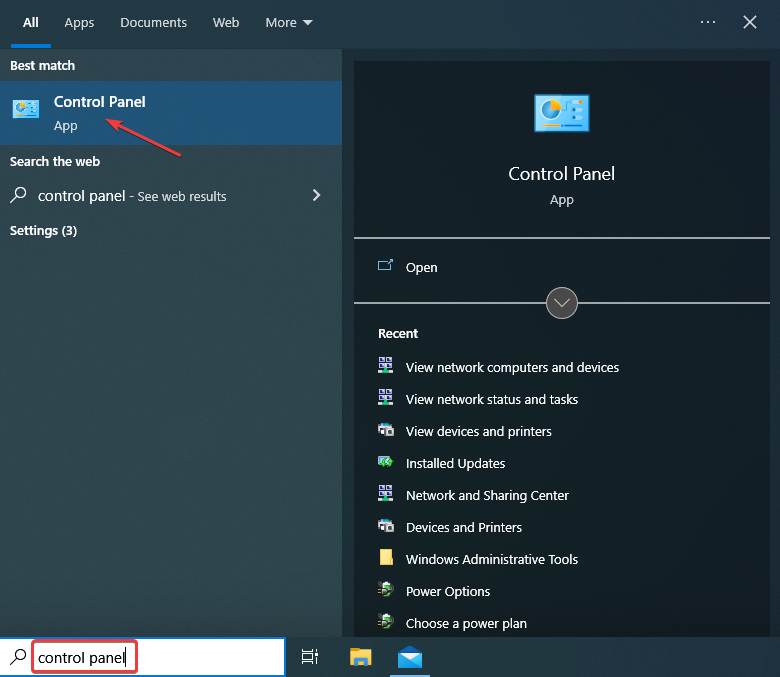Open the Control Panel best match result
Screen dimensions: 780x677
[171, 113]
